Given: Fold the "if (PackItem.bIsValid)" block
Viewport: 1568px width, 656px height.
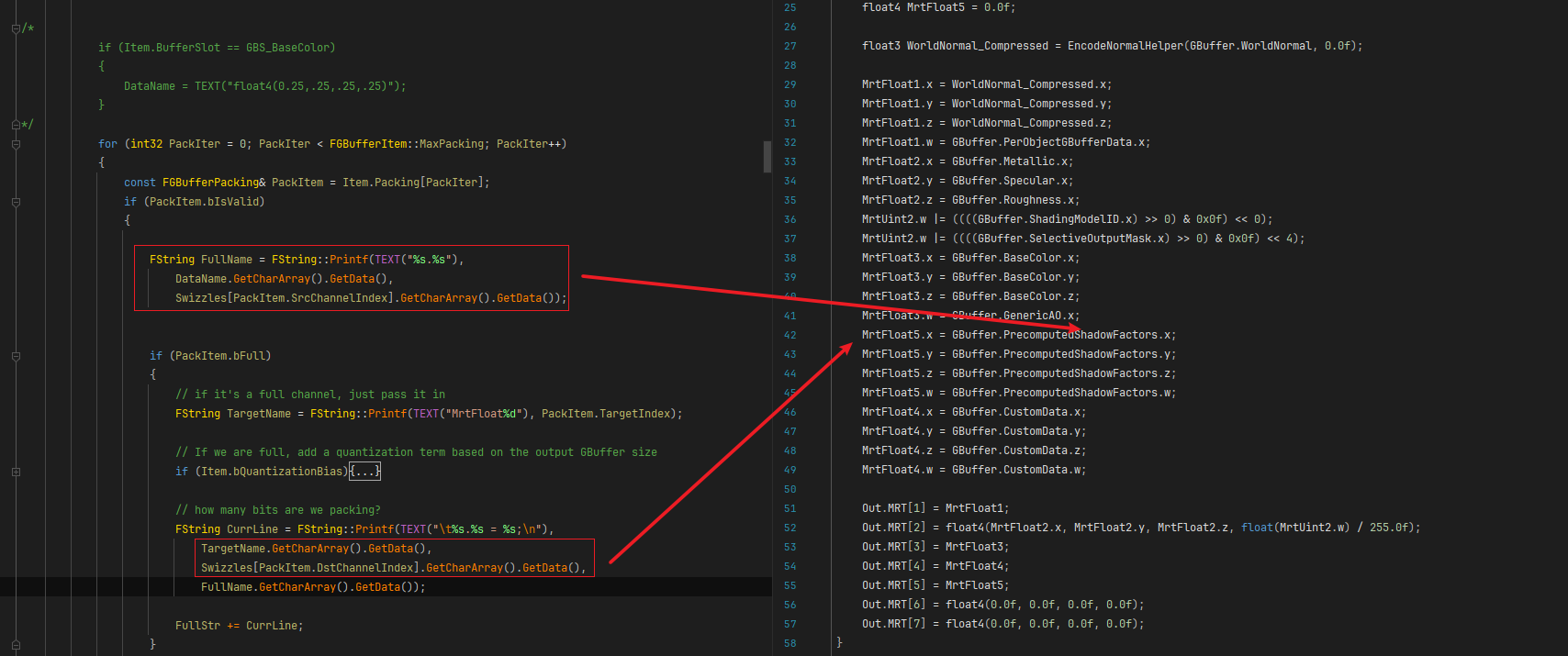Looking at the screenshot, I should tap(16, 202).
